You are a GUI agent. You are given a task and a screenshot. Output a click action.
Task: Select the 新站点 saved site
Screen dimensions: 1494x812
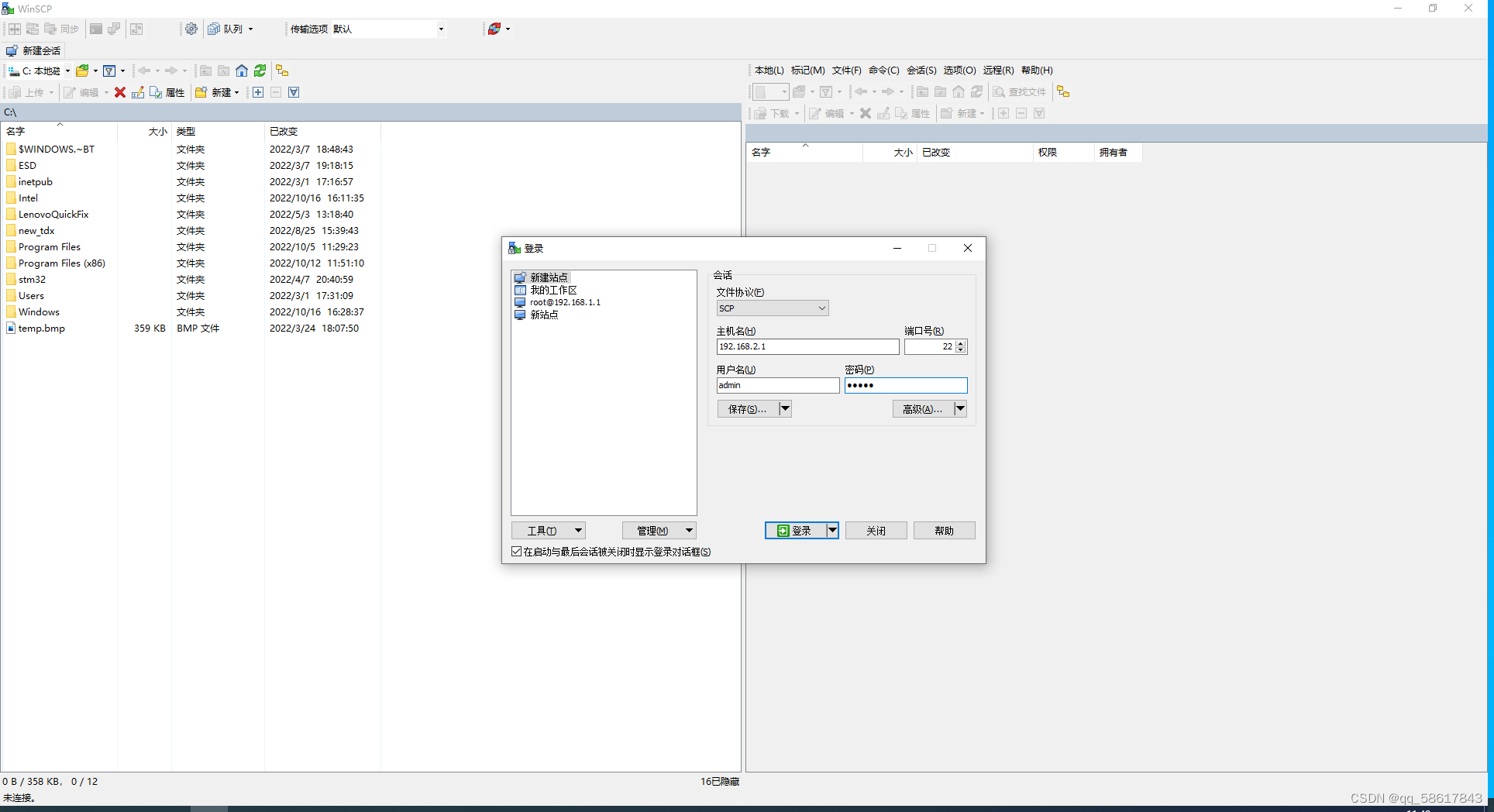544,315
